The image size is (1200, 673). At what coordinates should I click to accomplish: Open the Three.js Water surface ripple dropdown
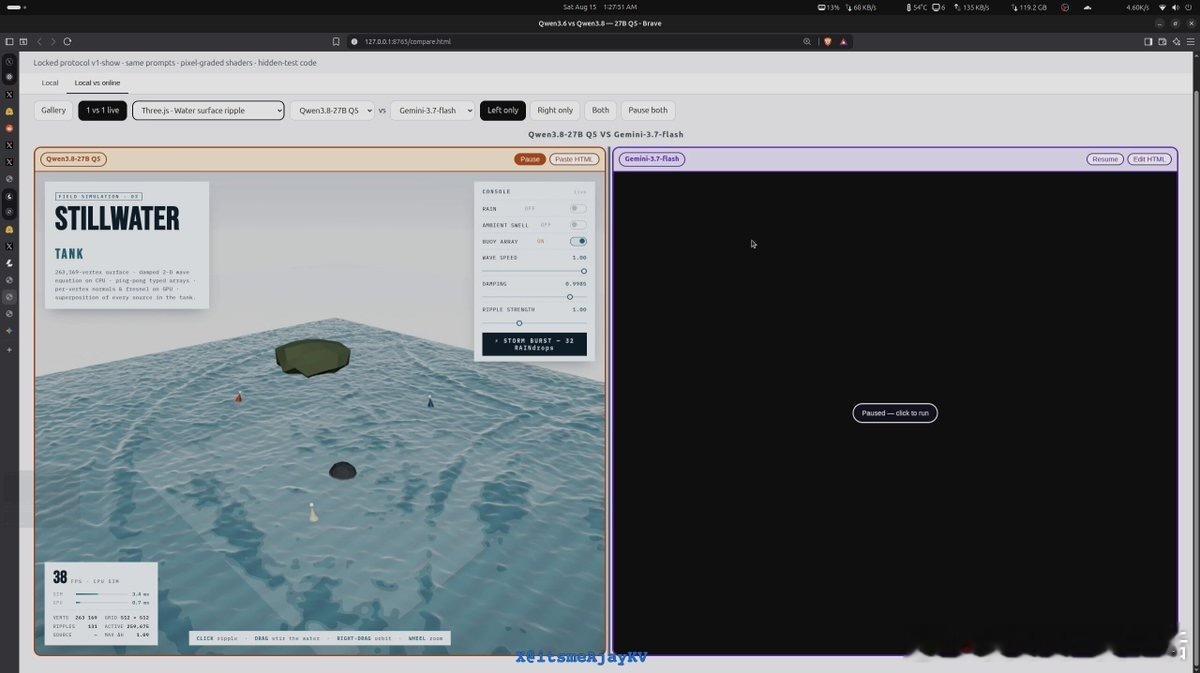(x=208, y=110)
